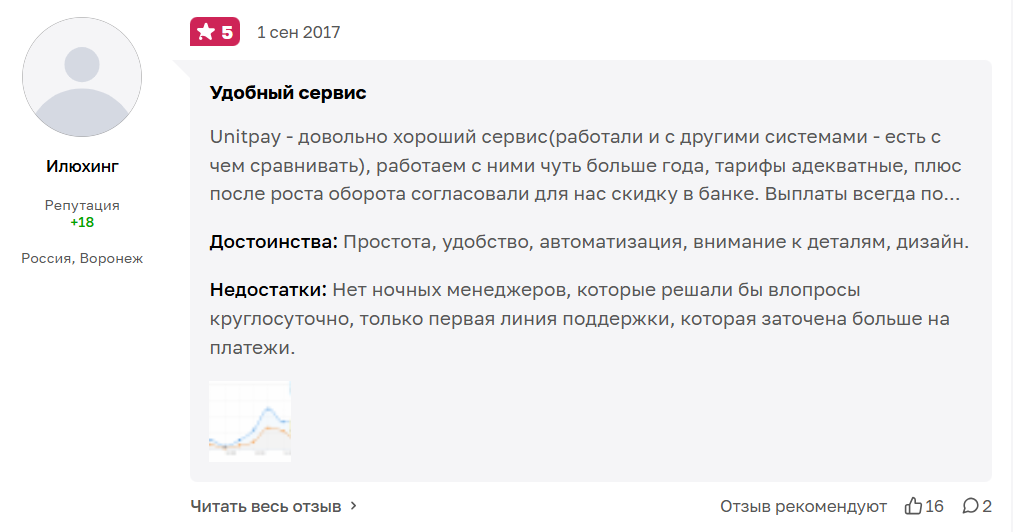Click the star icon in rating badge

coord(205,32)
